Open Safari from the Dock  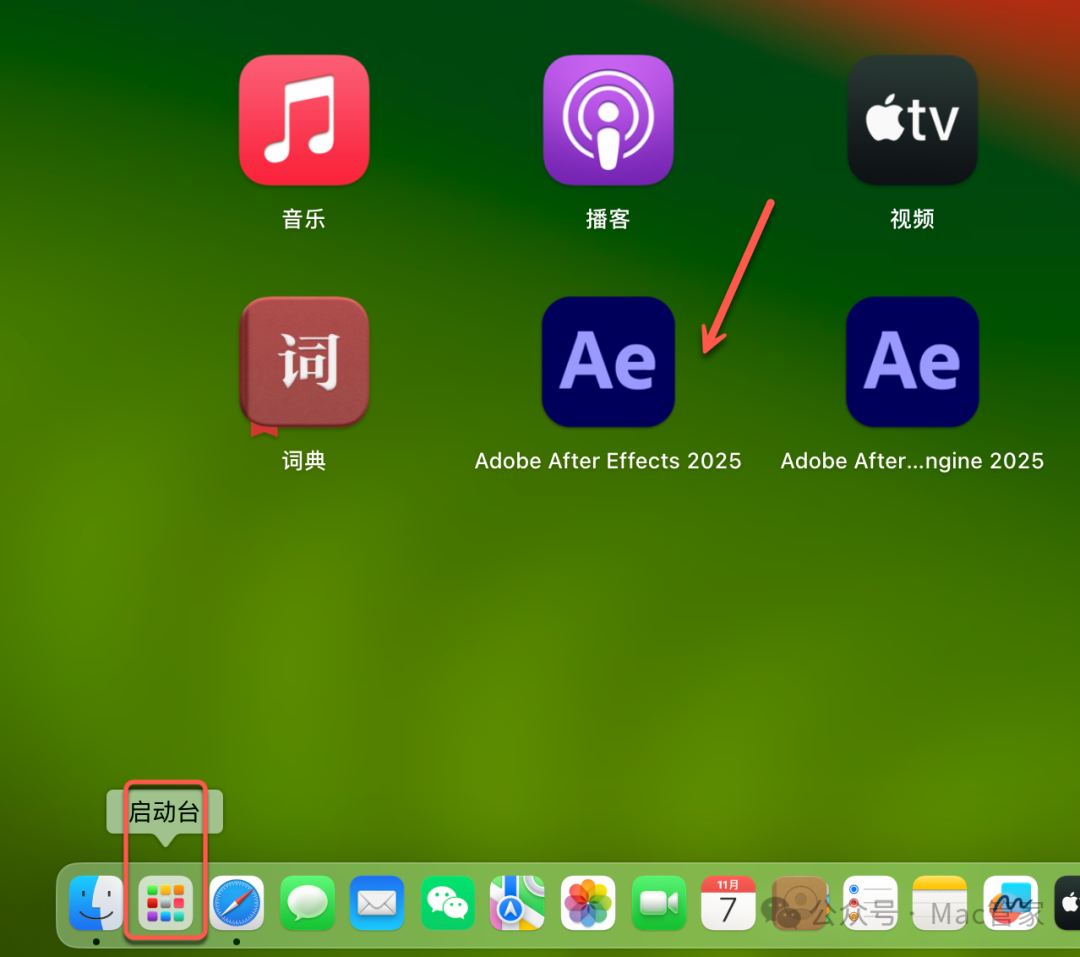236,903
